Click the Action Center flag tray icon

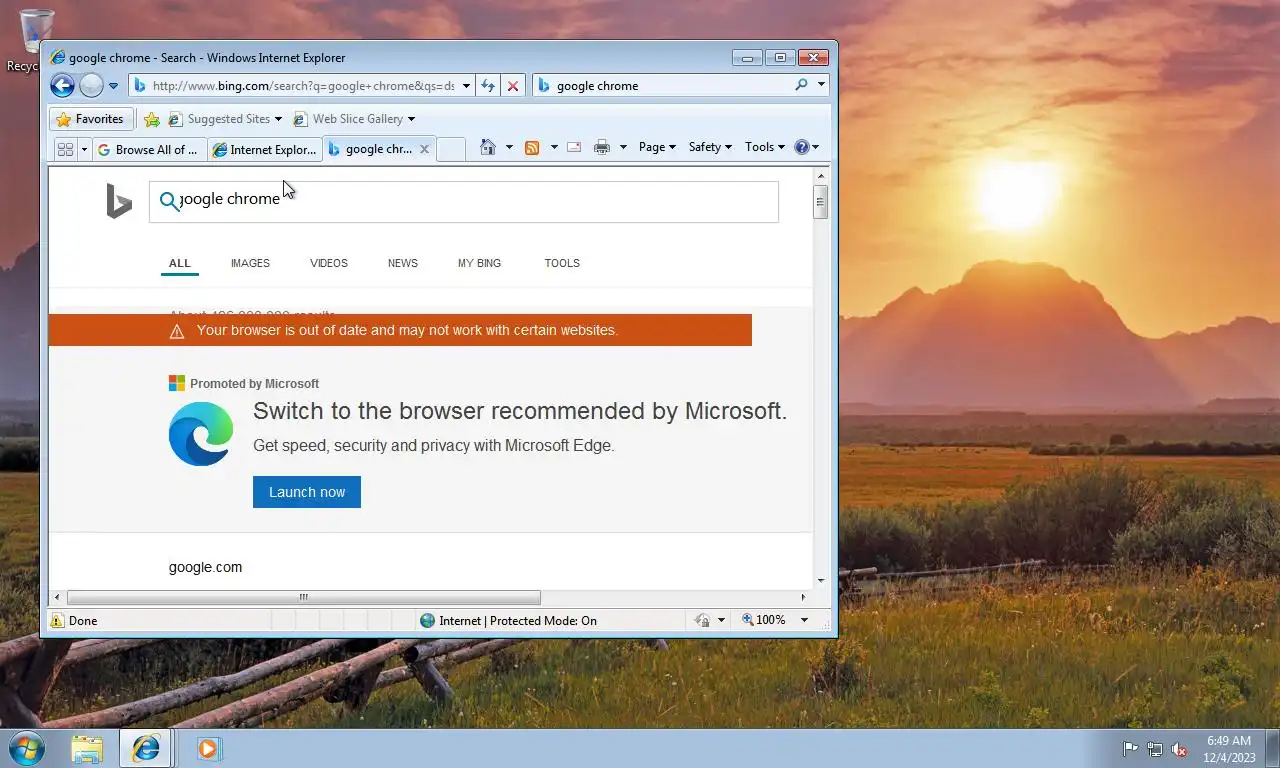(1130, 749)
